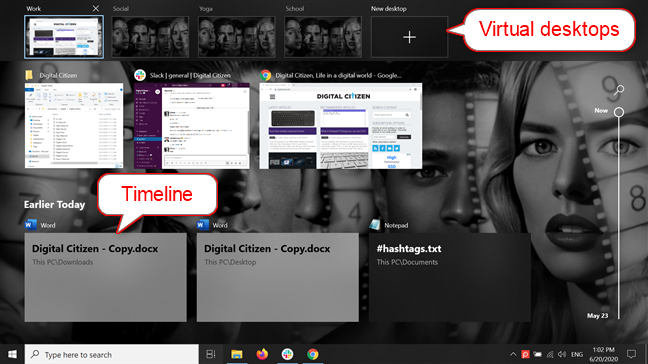Click the battery icon in system tray
The width and height of the screenshot is (648, 364).
click(537, 354)
